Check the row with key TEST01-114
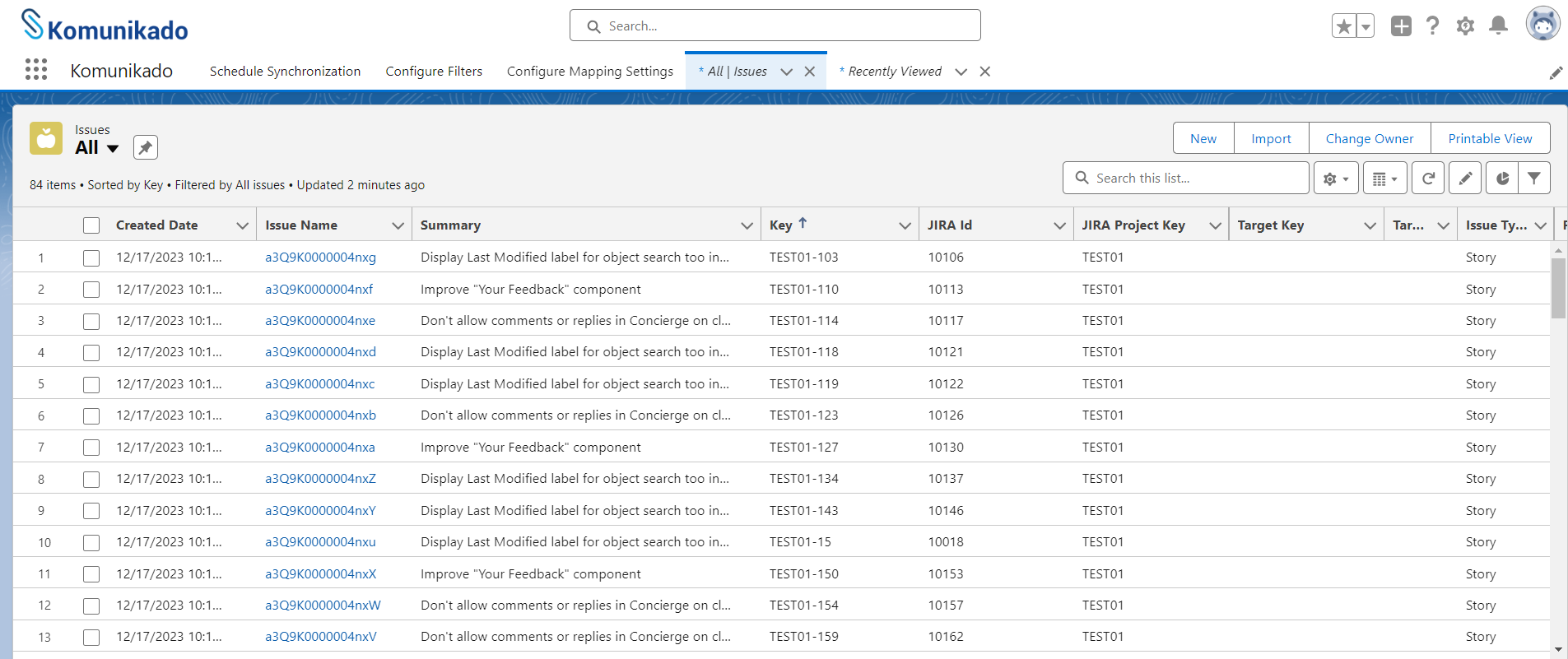1568x659 pixels. (x=91, y=322)
